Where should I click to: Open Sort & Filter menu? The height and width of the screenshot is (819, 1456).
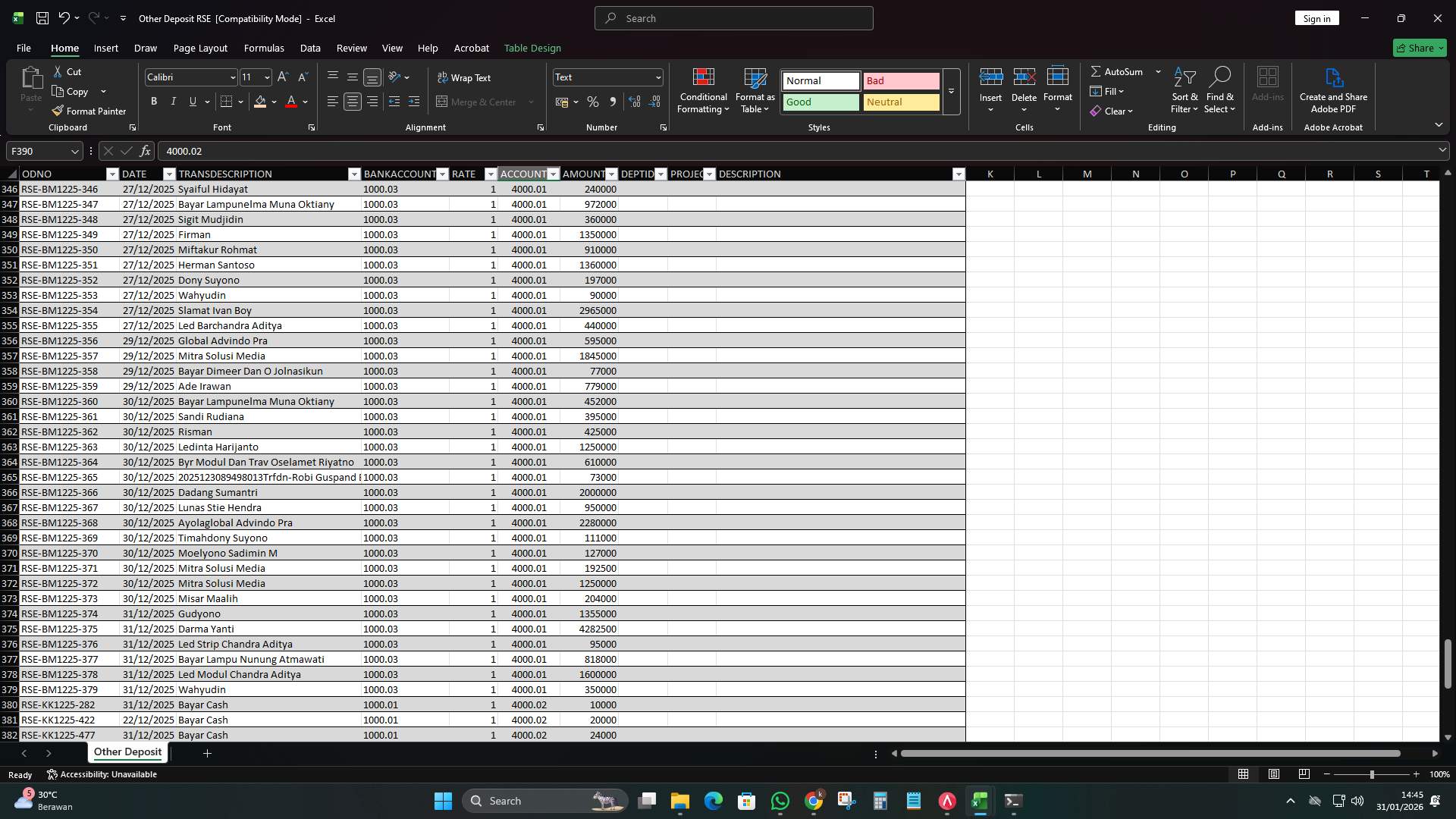click(x=1185, y=91)
